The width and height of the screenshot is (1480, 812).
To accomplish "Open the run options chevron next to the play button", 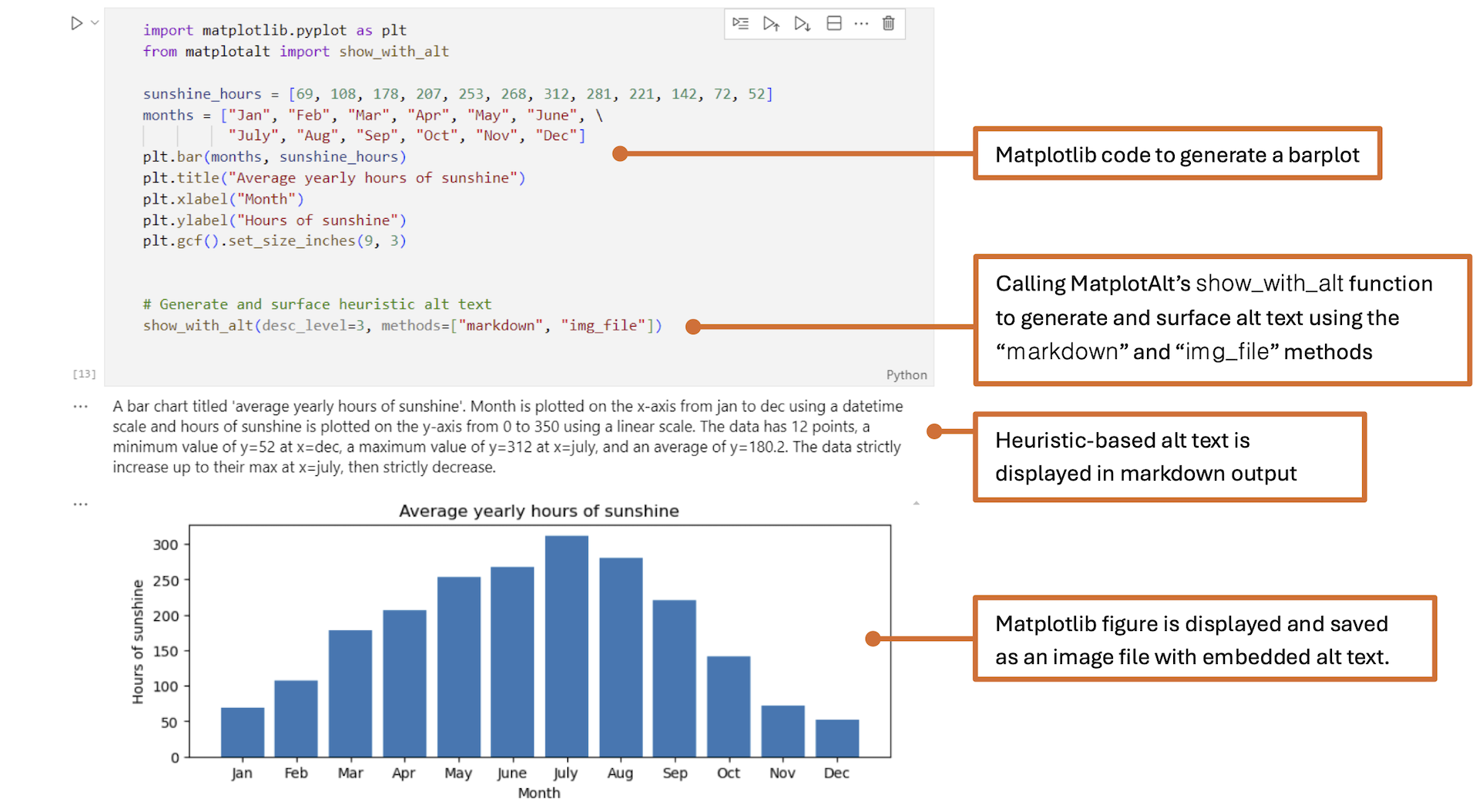I will pyautogui.click(x=94, y=22).
